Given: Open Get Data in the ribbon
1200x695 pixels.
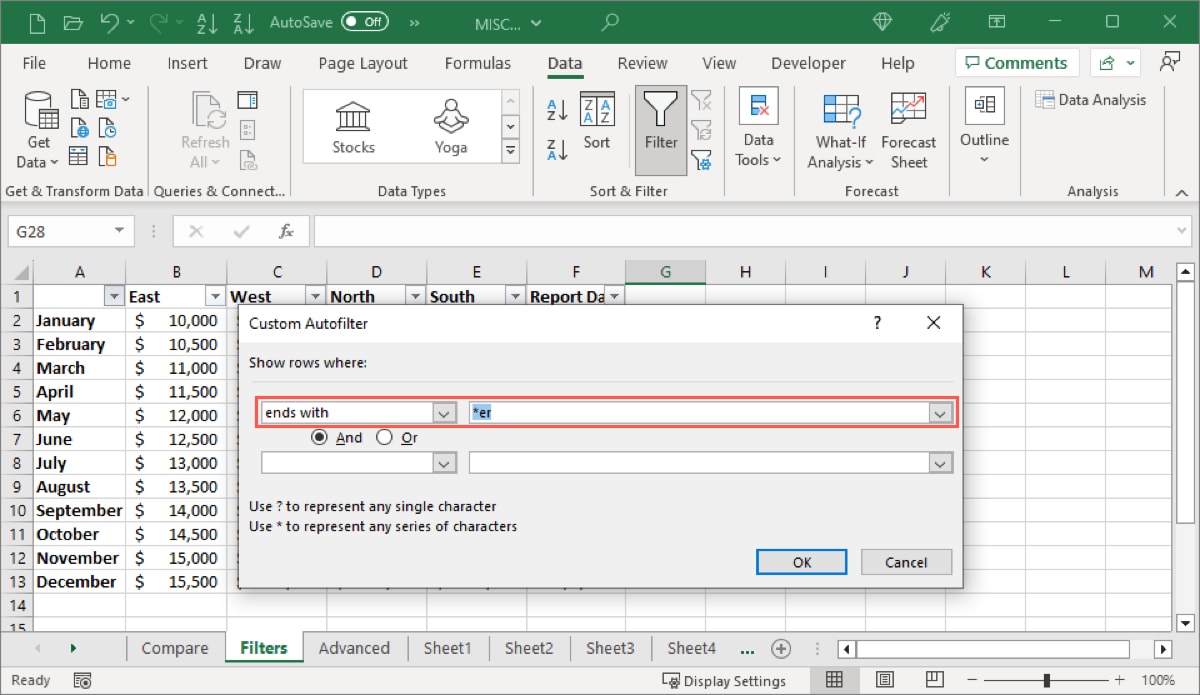Looking at the screenshot, I should (38, 128).
